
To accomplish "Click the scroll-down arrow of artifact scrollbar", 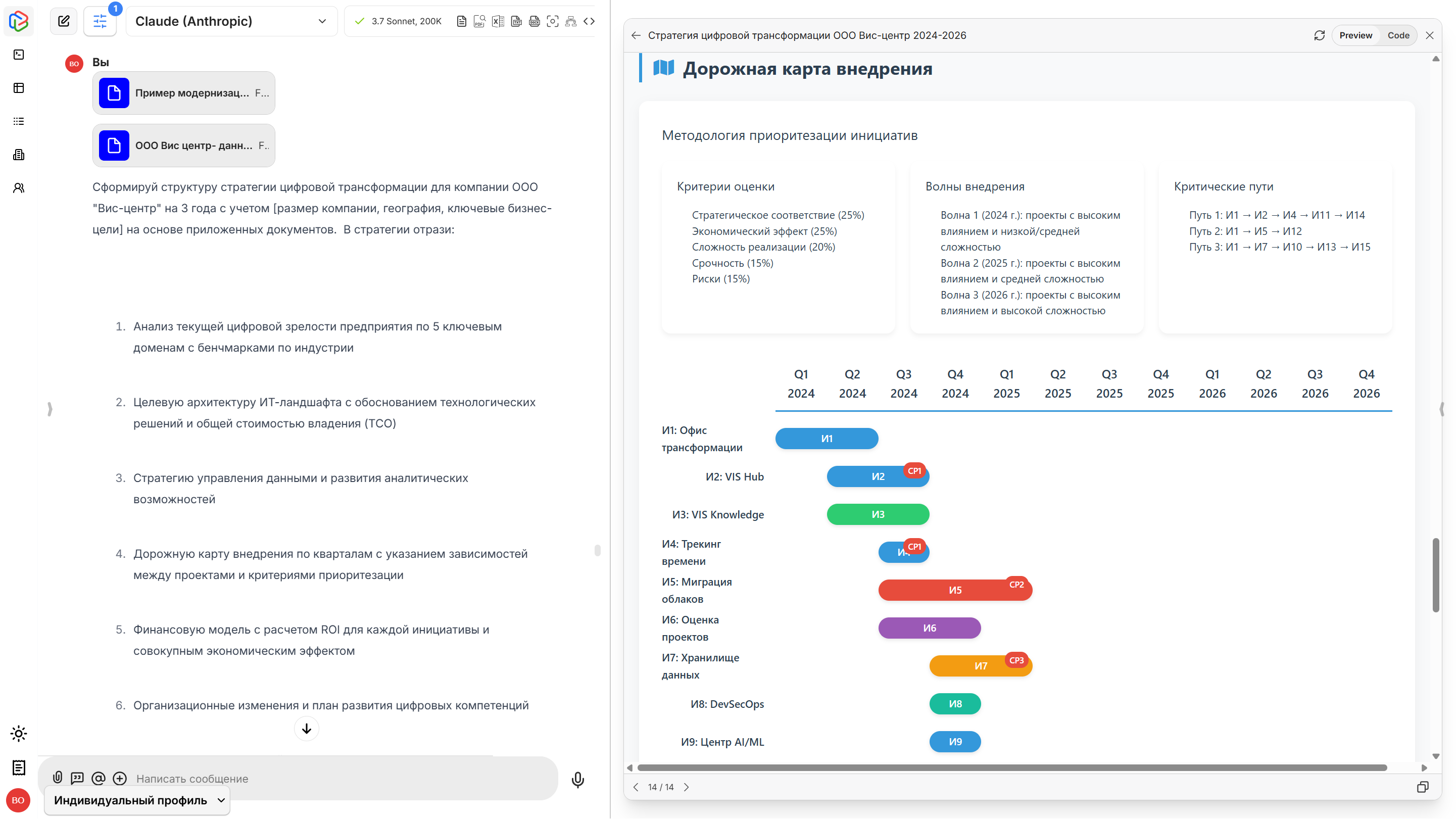I will (1435, 756).
